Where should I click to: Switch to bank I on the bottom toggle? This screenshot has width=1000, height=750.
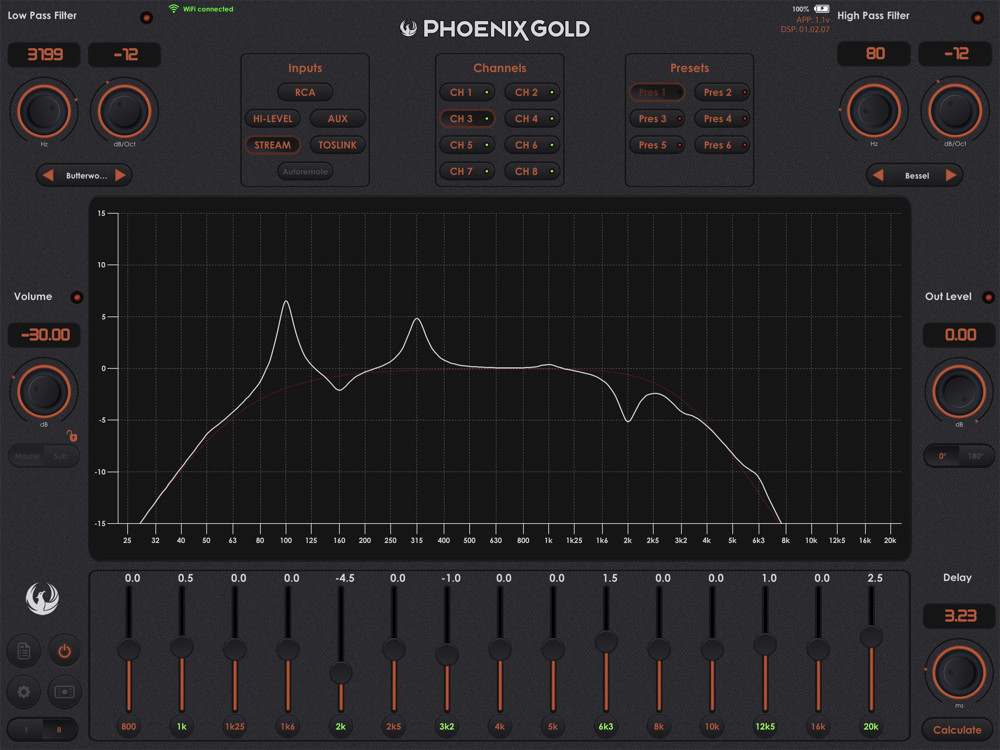coord(26,730)
